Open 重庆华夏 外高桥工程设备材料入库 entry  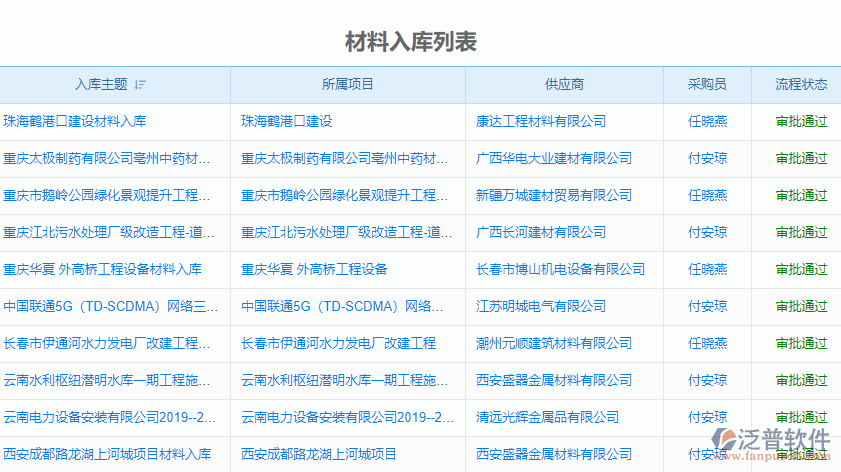pos(102,270)
